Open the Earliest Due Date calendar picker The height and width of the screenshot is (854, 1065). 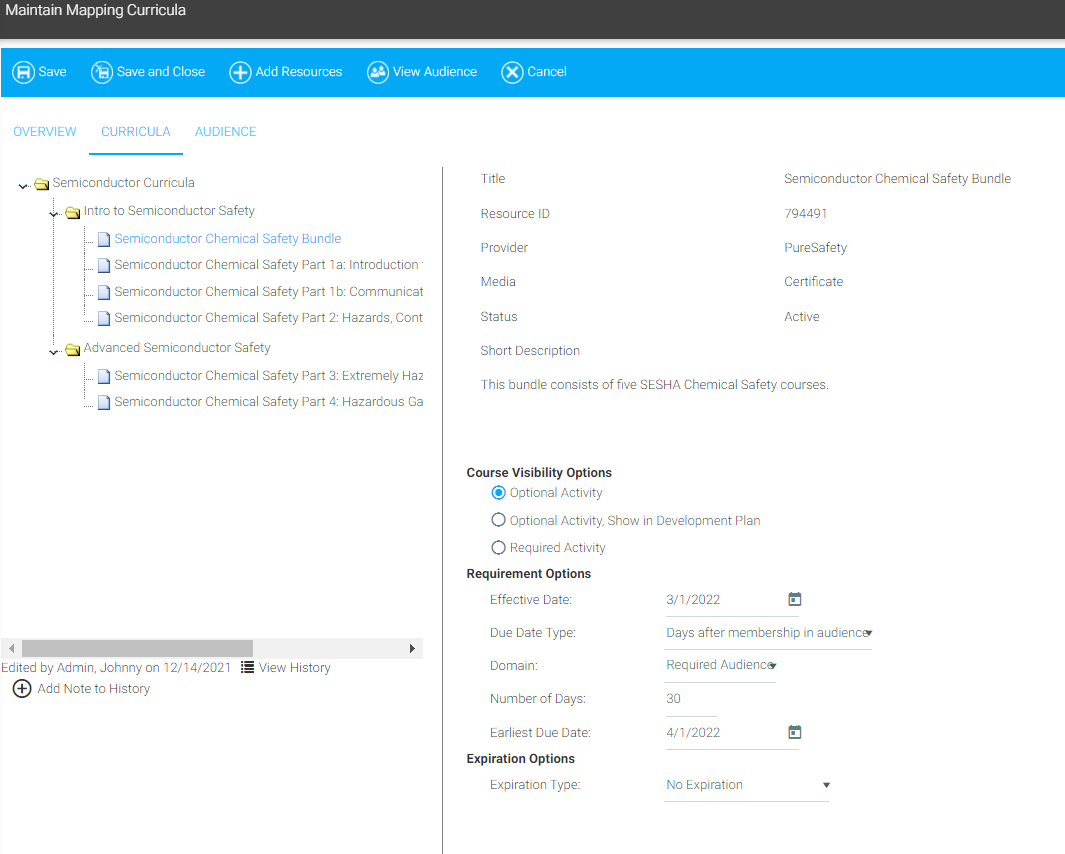point(795,732)
